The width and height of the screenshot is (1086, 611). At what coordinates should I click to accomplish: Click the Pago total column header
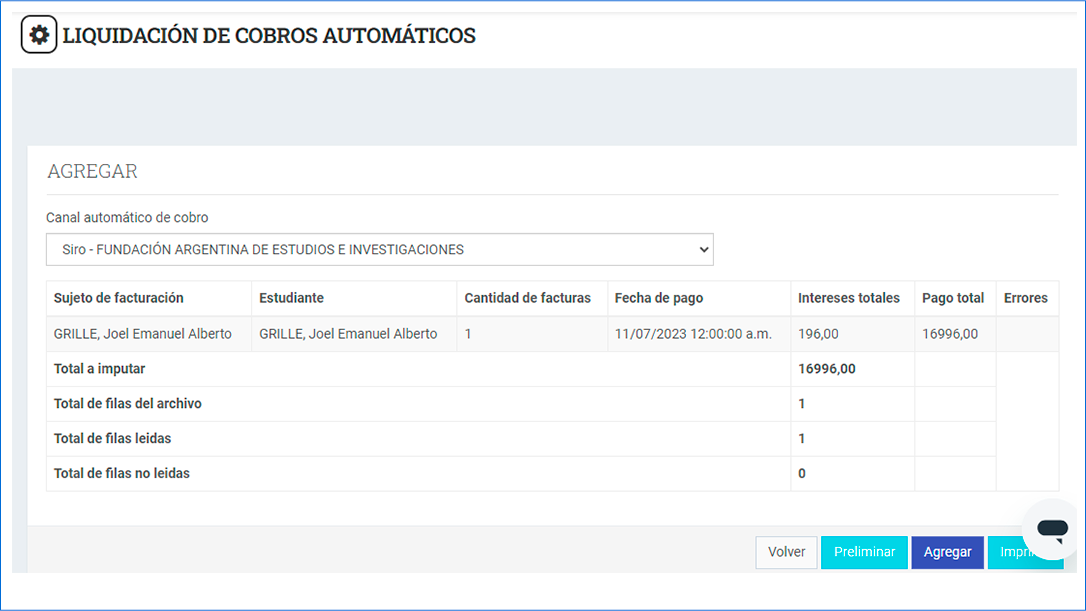click(953, 298)
